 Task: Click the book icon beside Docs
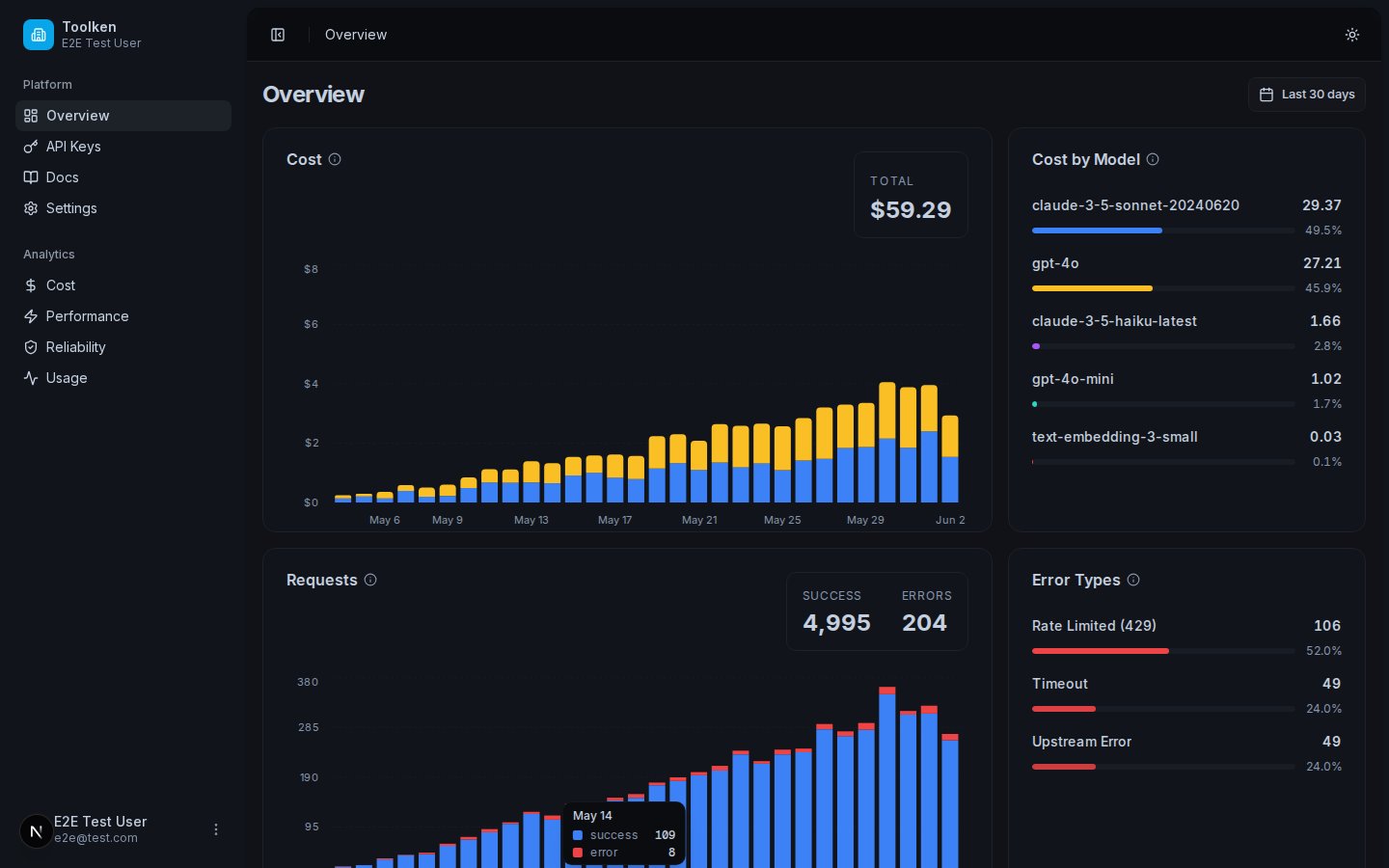(31, 177)
